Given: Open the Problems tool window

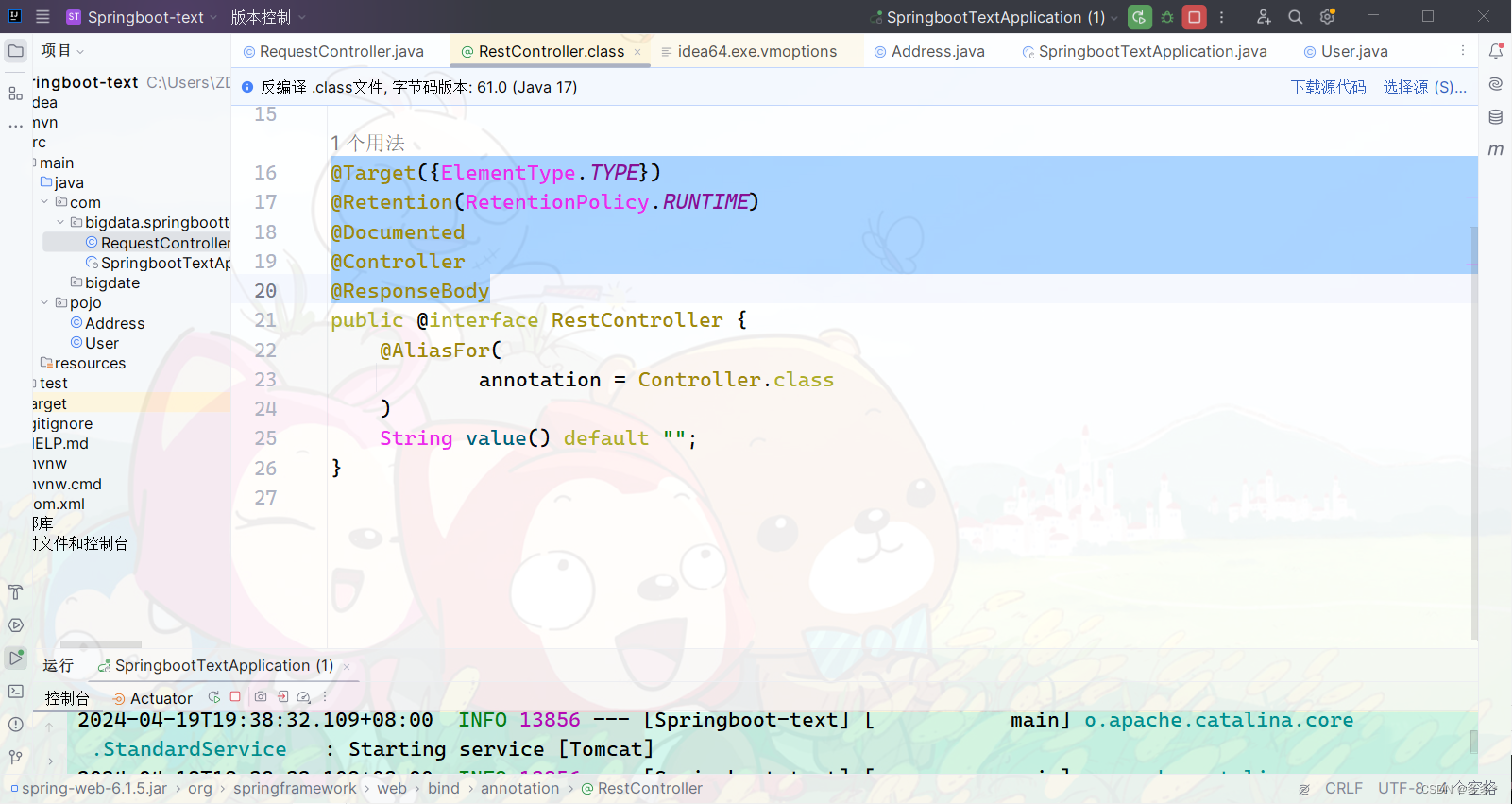Looking at the screenshot, I should [x=16, y=725].
